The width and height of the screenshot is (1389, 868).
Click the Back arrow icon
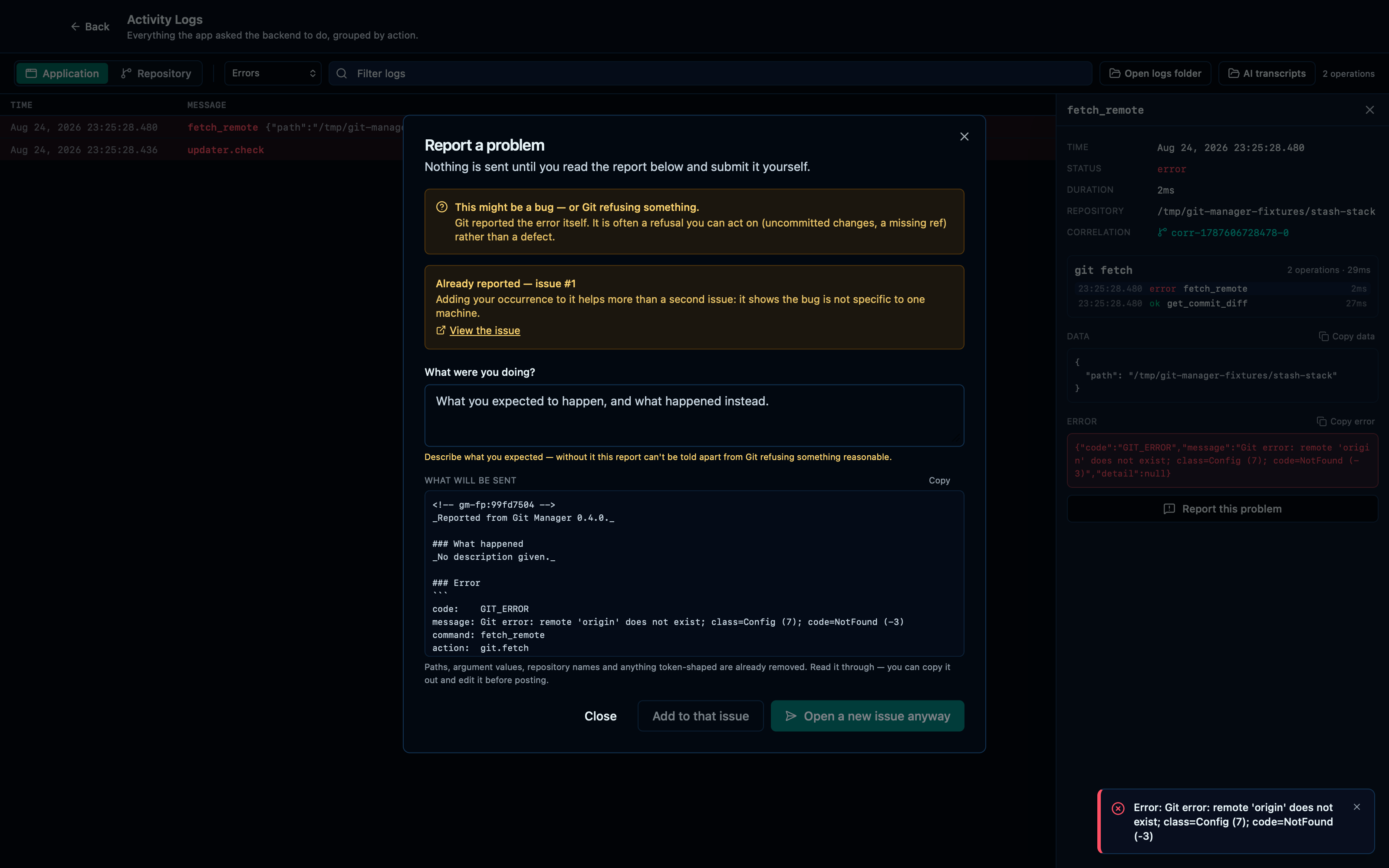click(x=75, y=26)
